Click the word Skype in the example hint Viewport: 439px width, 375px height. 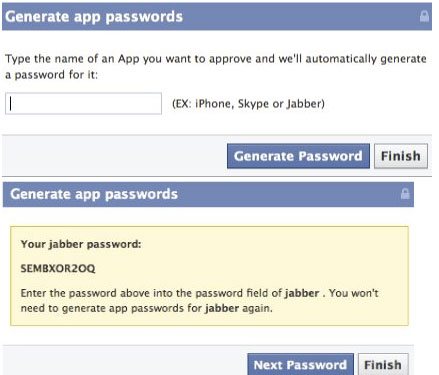(x=253, y=104)
